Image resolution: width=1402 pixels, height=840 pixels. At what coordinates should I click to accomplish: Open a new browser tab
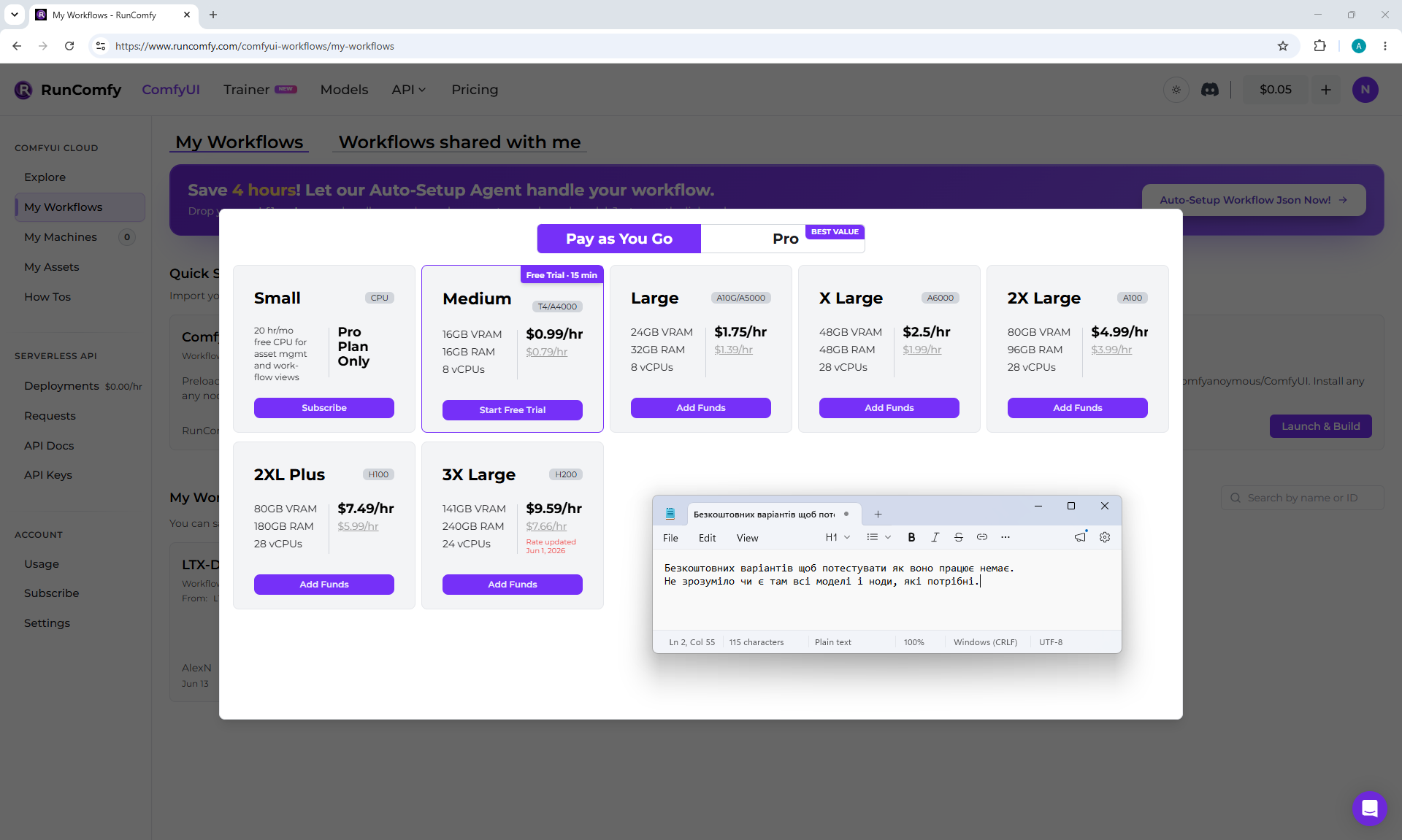pyautogui.click(x=213, y=15)
